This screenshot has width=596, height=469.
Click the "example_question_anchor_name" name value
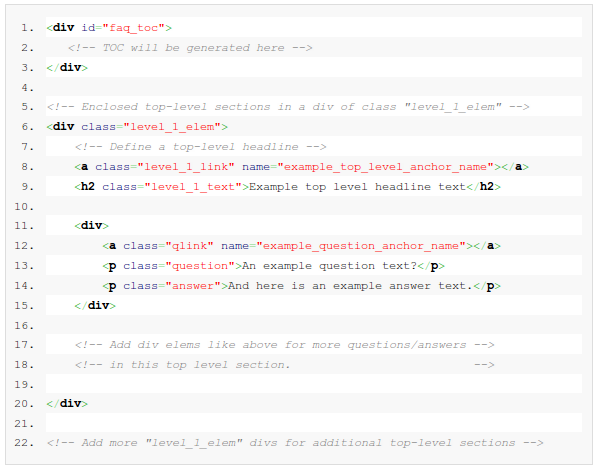(361, 246)
